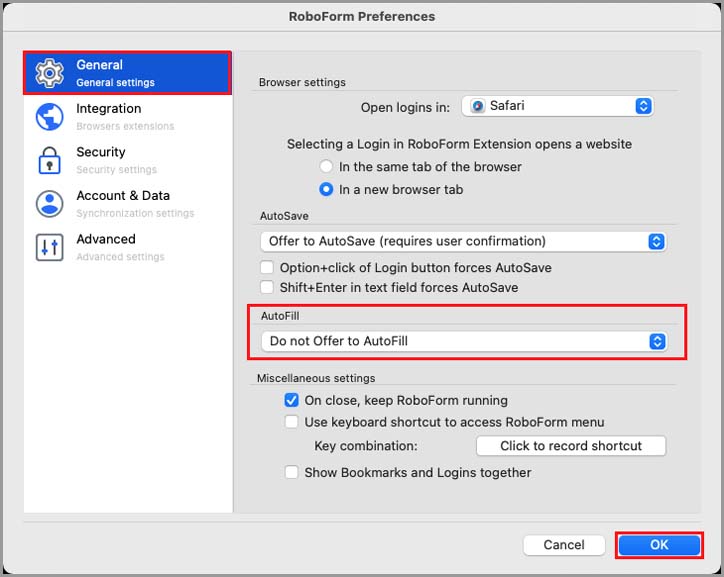The width and height of the screenshot is (724, 577).
Task: Open the Do not Offer to AutoFill dropdown
Action: (464, 341)
